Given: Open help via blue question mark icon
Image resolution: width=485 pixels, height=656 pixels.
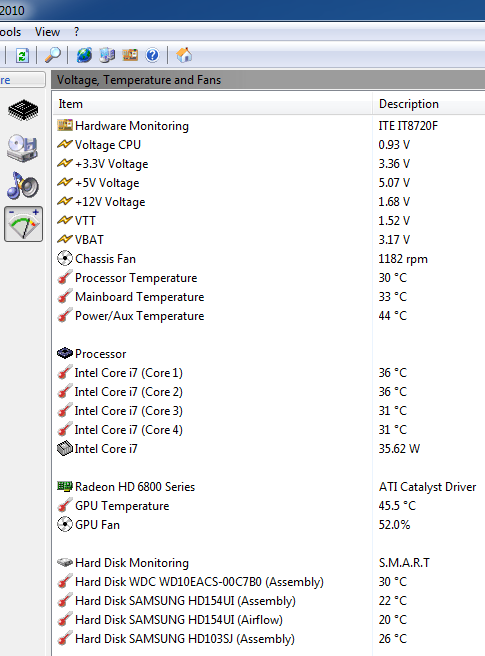Looking at the screenshot, I should click(153, 55).
